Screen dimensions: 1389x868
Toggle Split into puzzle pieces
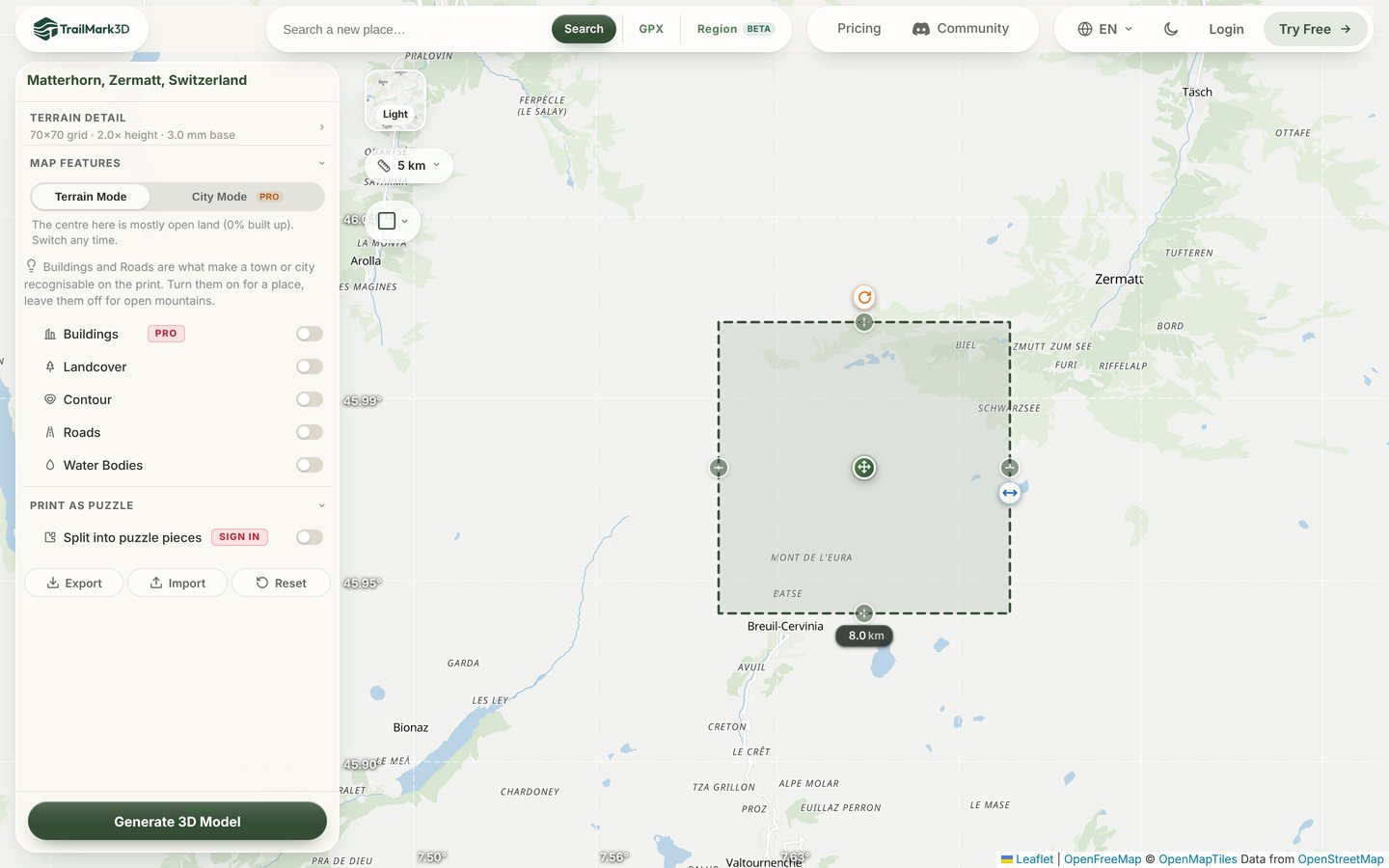tap(310, 537)
